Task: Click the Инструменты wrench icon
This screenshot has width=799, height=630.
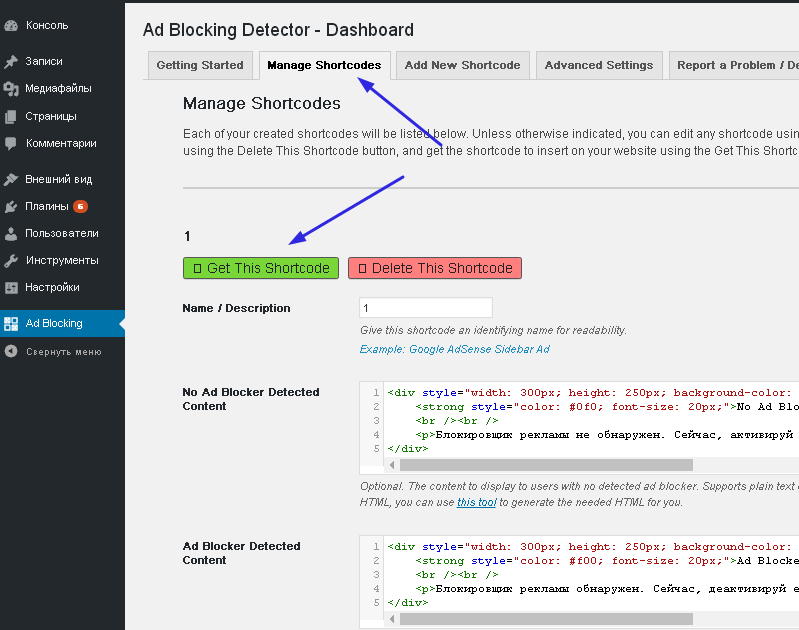Action: (x=11, y=261)
